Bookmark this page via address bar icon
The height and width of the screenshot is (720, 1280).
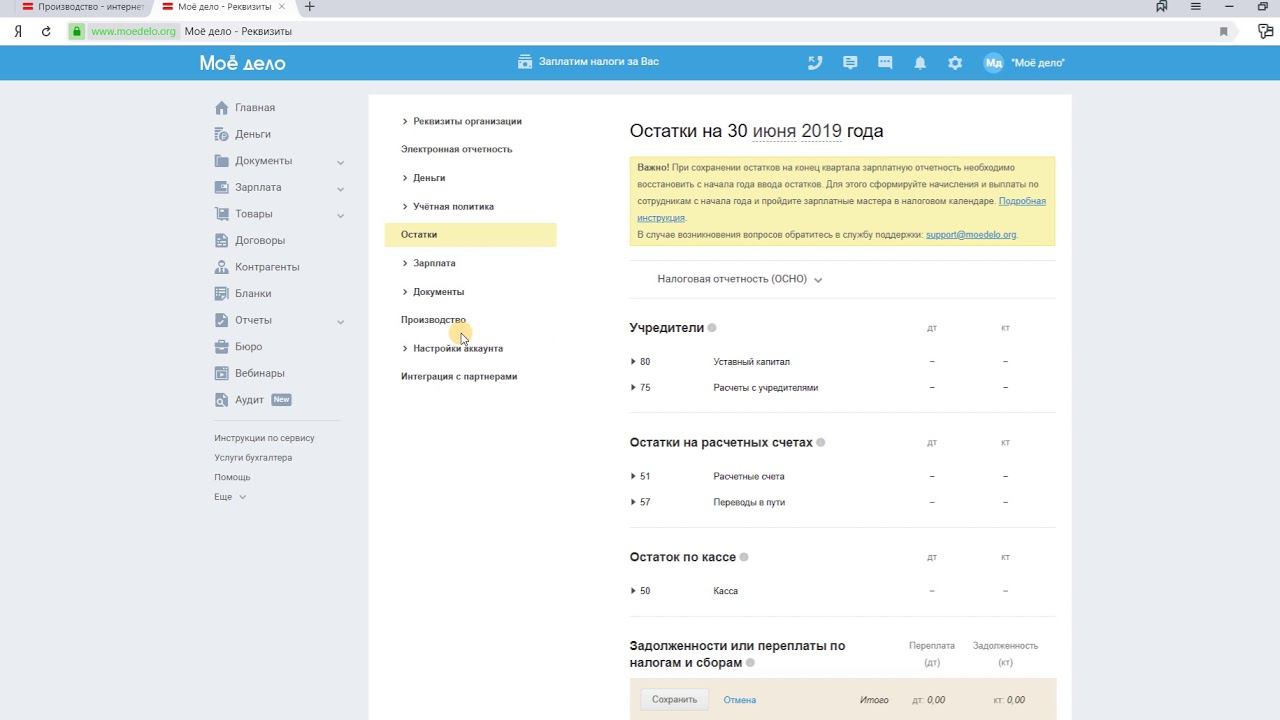click(x=1223, y=31)
